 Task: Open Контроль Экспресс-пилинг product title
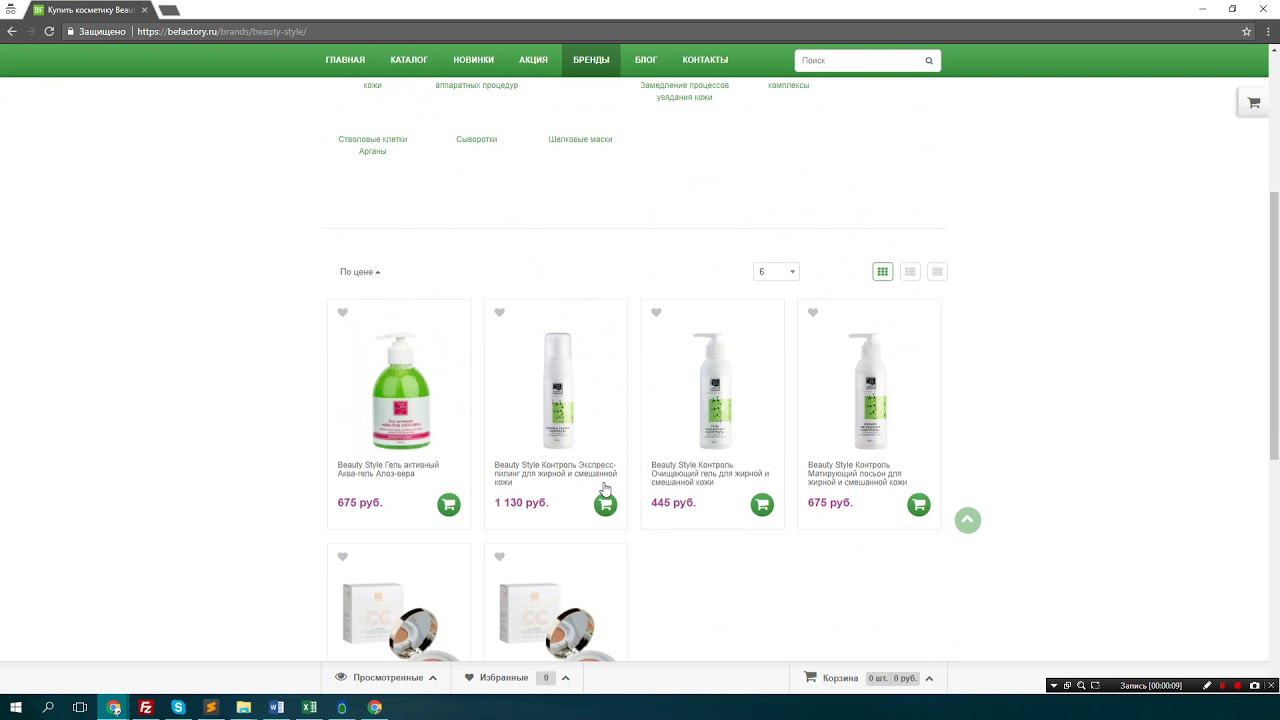555,474
